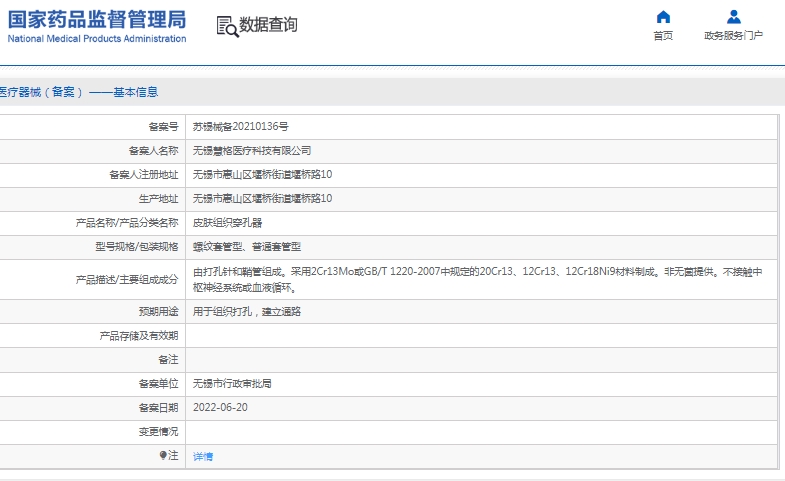Click the 首页 text label
This screenshot has width=785, height=481.
tap(663, 36)
